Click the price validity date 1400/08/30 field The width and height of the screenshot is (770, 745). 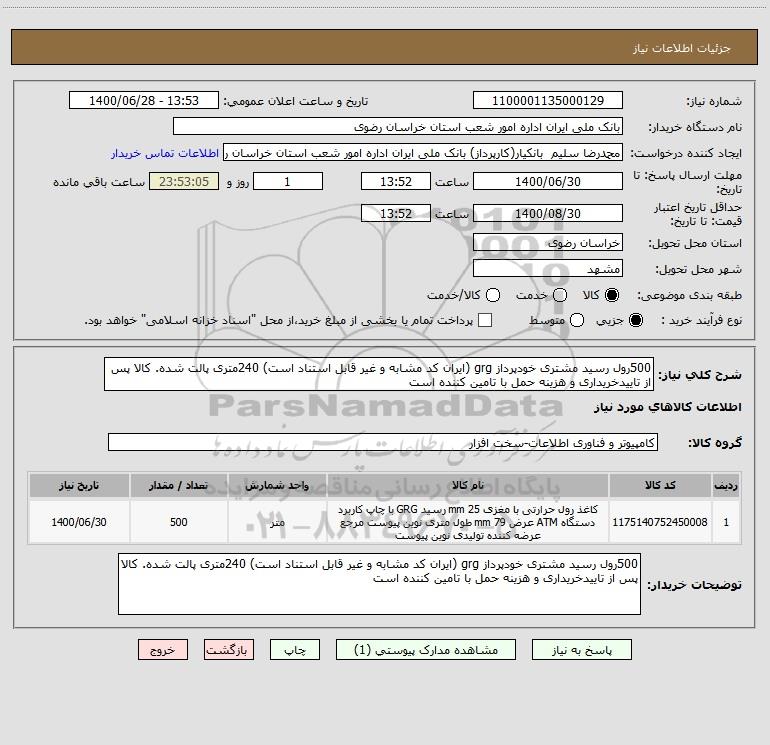click(x=548, y=213)
